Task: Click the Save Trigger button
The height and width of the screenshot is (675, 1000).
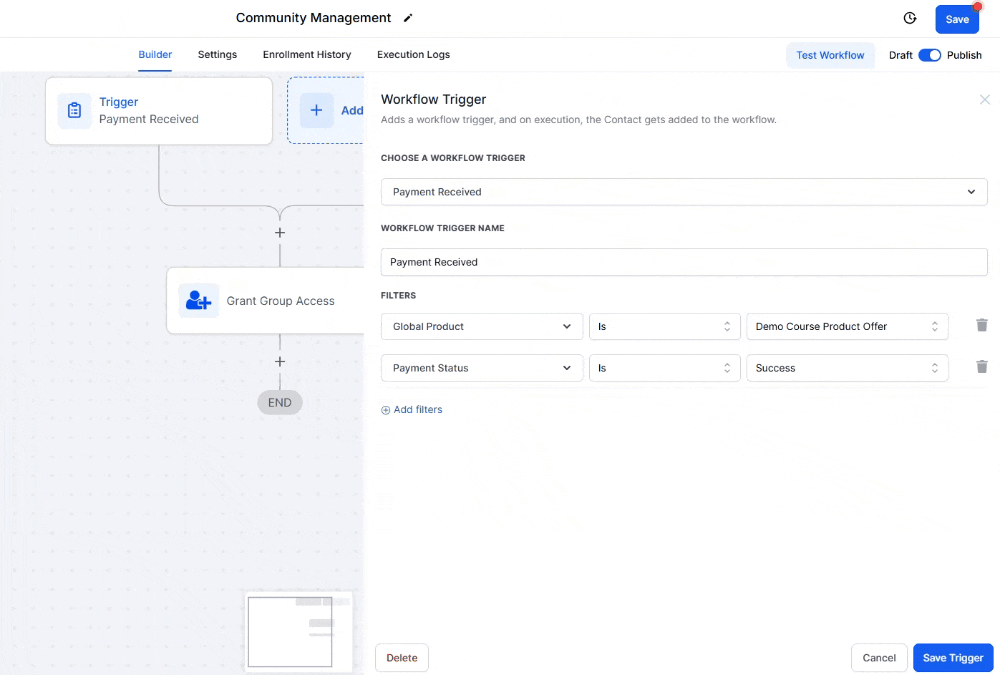Action: tap(953, 658)
